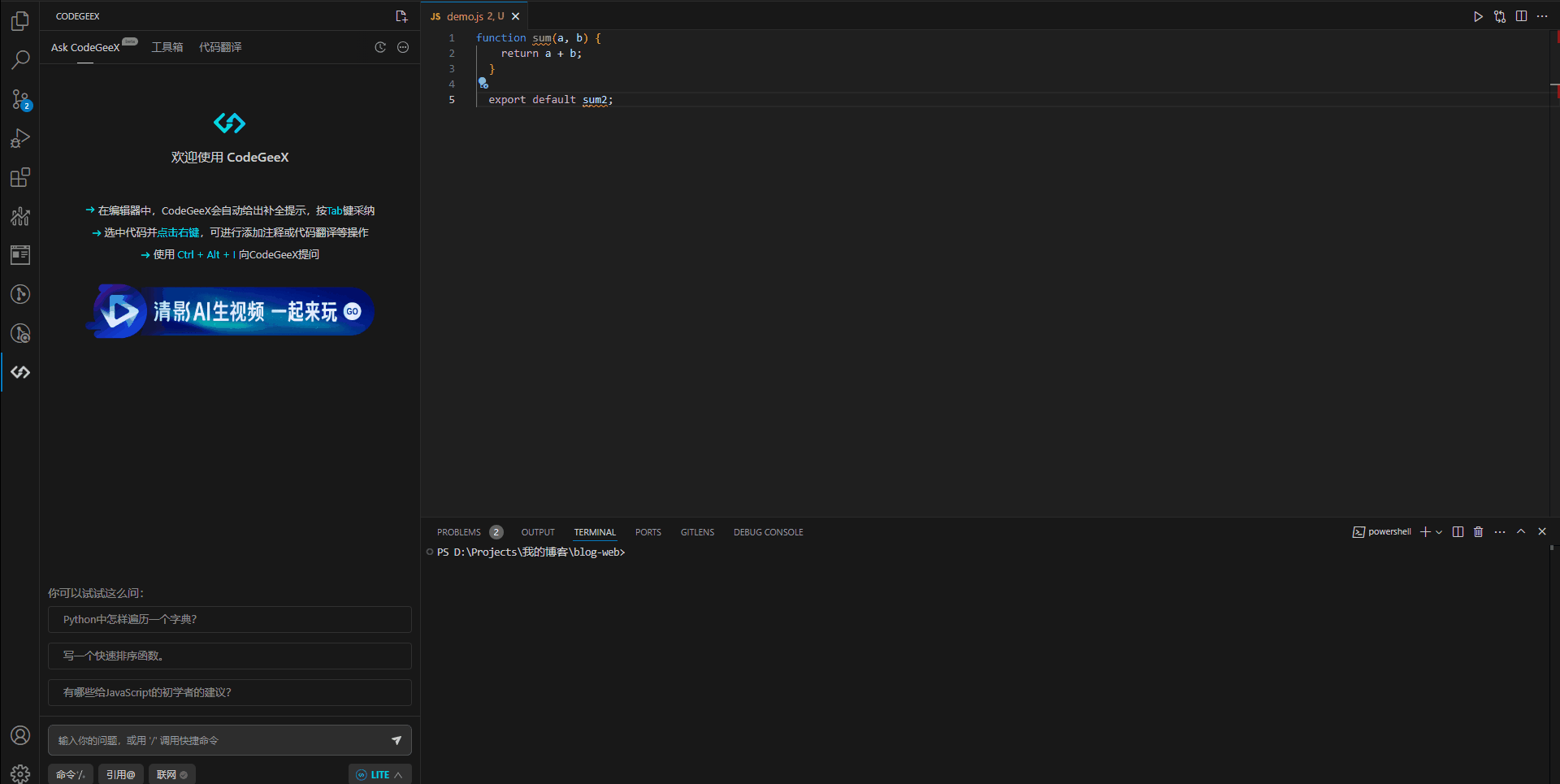Viewport: 1560px width, 784px height.
Task: Open editor More Actions menu
Action: click(x=1542, y=16)
